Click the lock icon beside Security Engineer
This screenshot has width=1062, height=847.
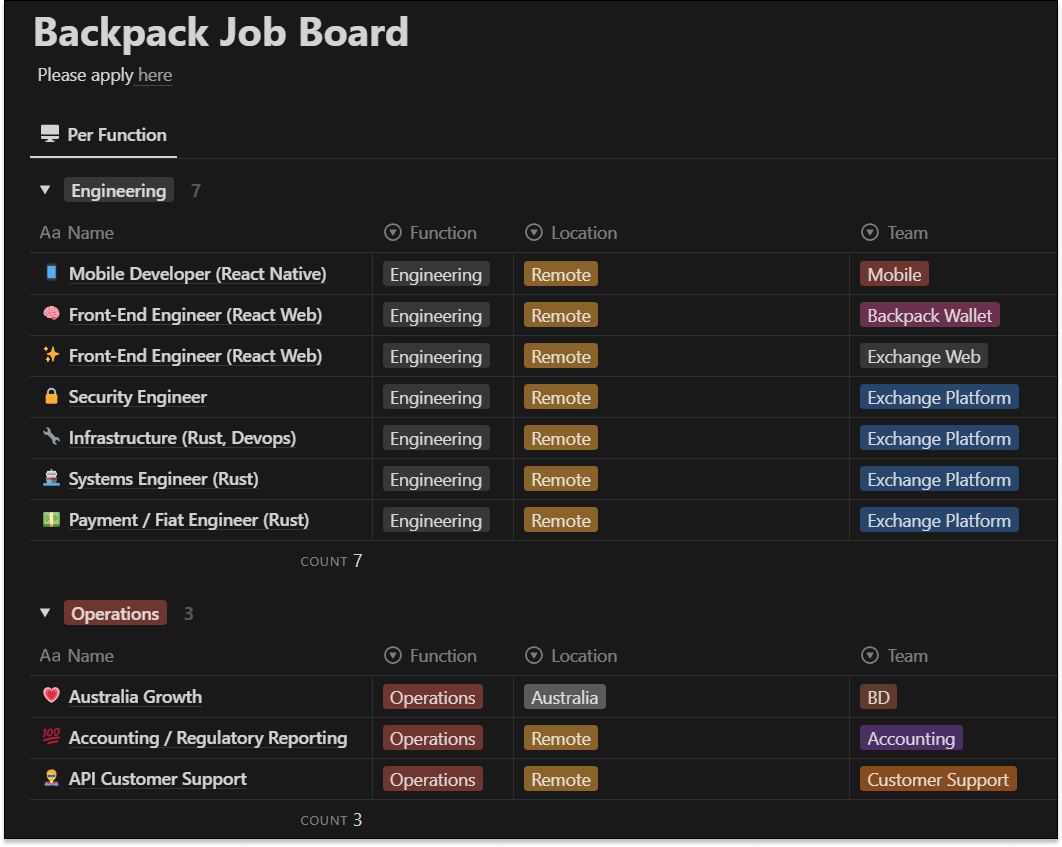click(x=51, y=396)
